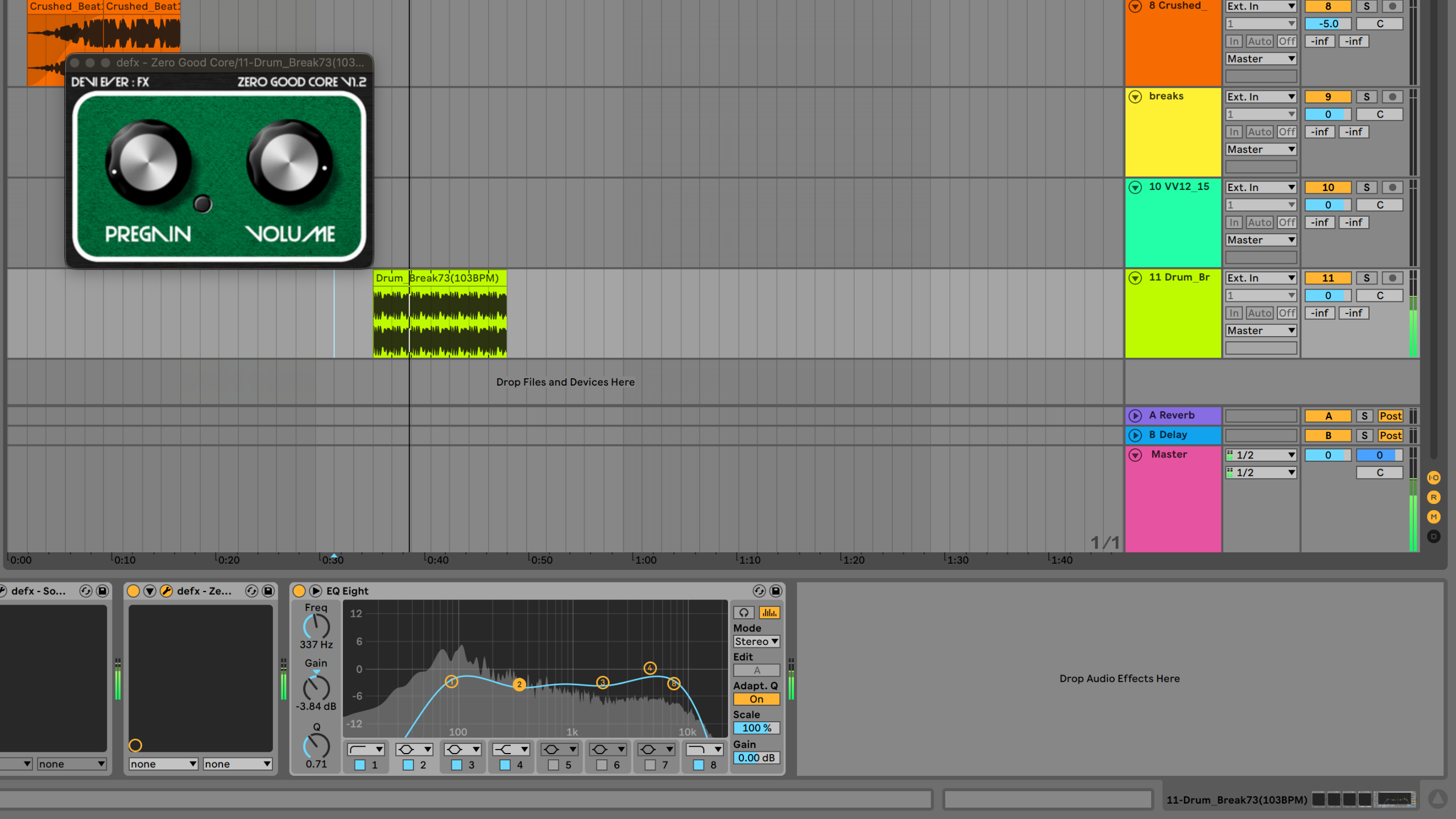Disable EQ band 8 checkbox
Viewport: 1456px width, 819px height.
[698, 765]
